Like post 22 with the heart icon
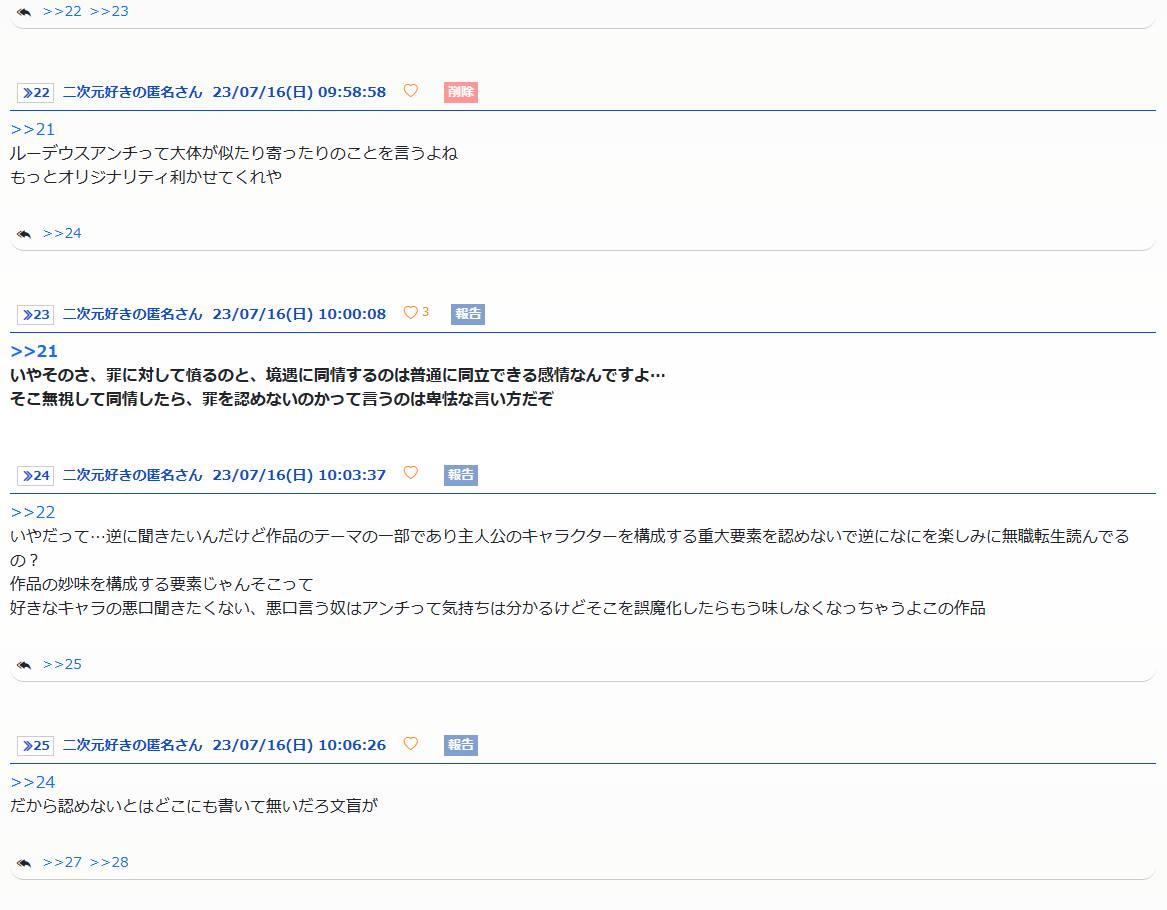This screenshot has width=1167, height=910. (x=410, y=91)
